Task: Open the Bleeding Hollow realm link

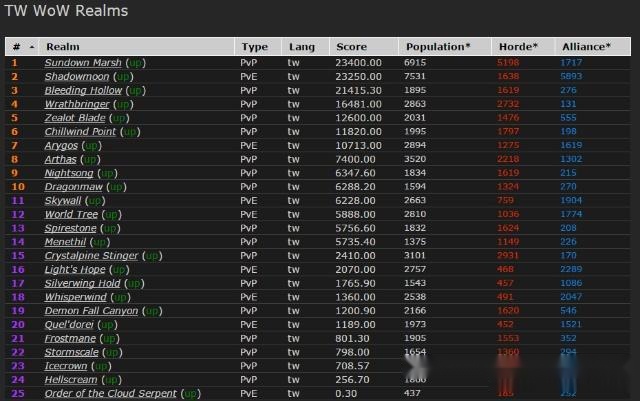Action: 83,90
